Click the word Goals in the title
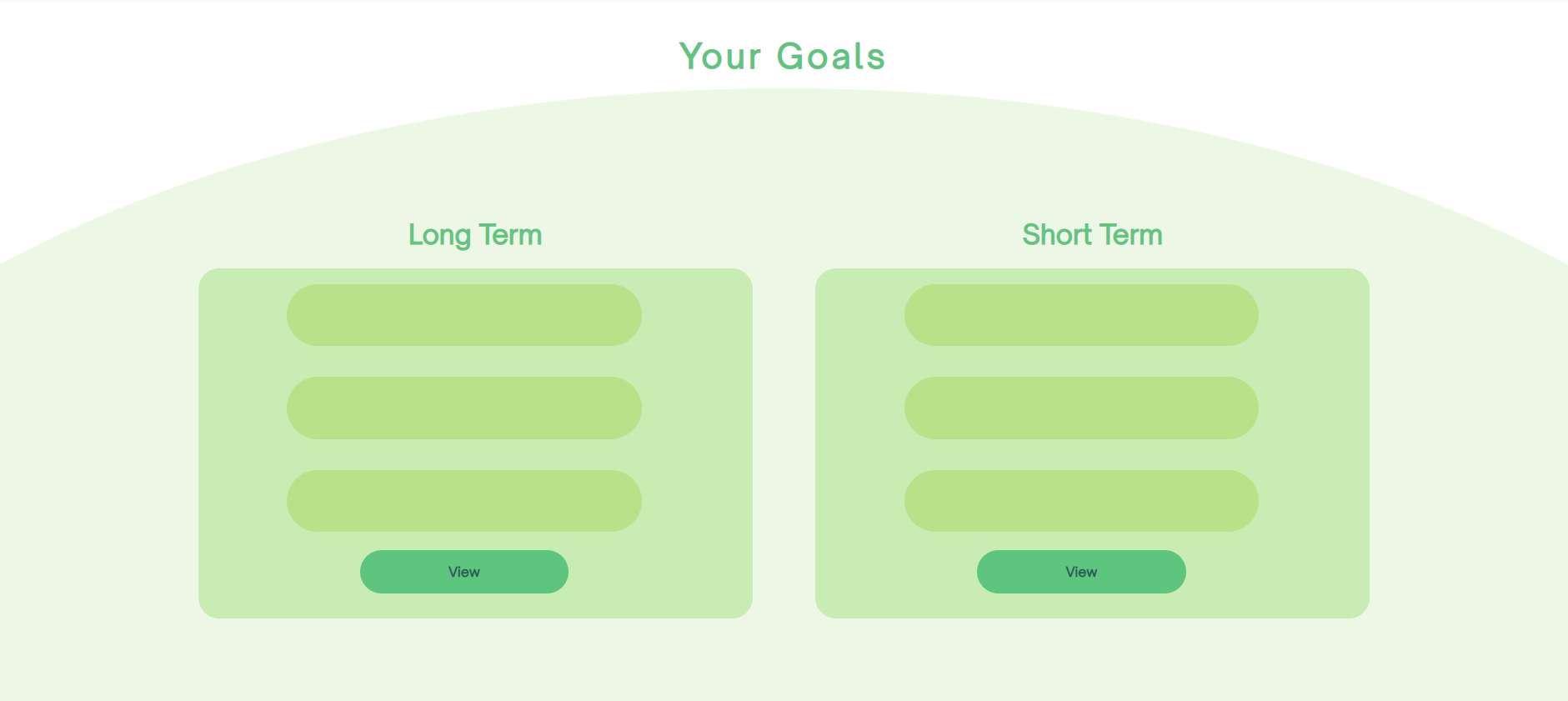This screenshot has height=701, width=1568. coord(831,56)
